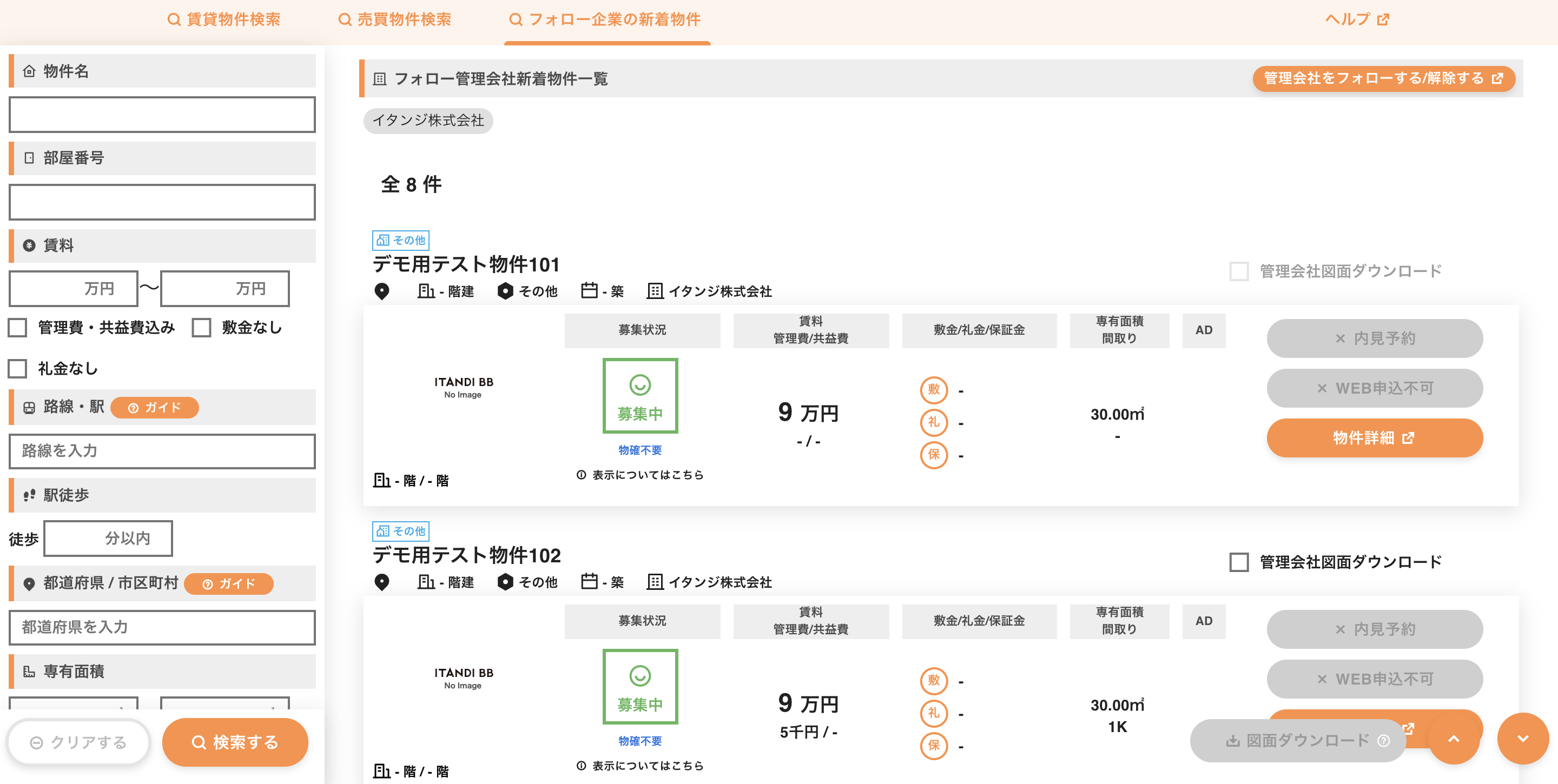Screen dimensions: 1558x784
Task: Click the 募集中 status badge for 物件101
Action: click(640, 396)
